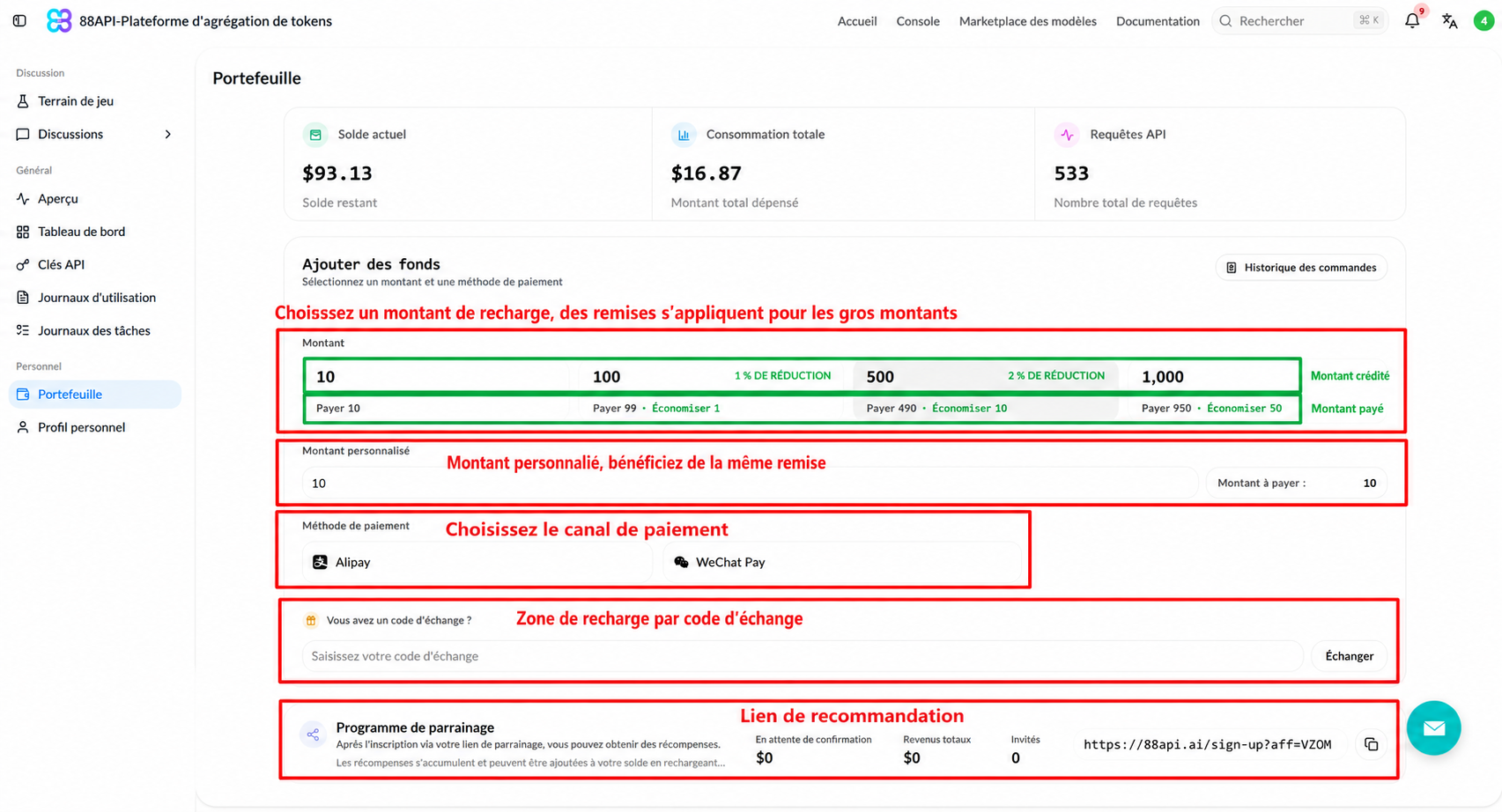This screenshot has width=1502, height=812.
Task: Select the 10 recharge amount
Action: coord(436,391)
